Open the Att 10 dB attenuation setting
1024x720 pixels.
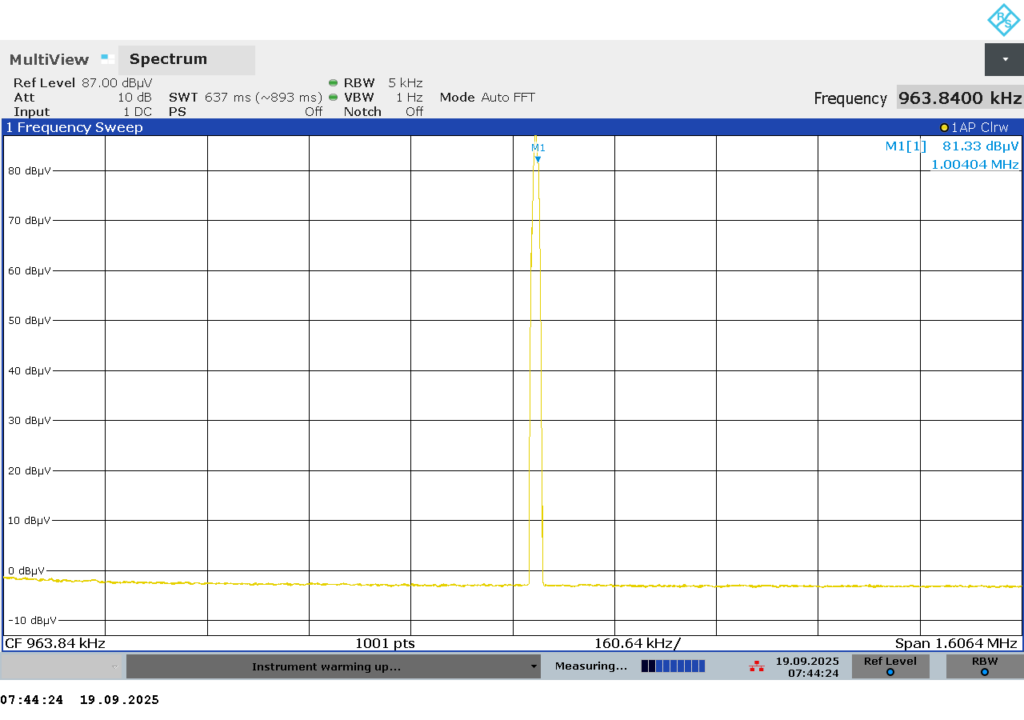(x=82, y=97)
